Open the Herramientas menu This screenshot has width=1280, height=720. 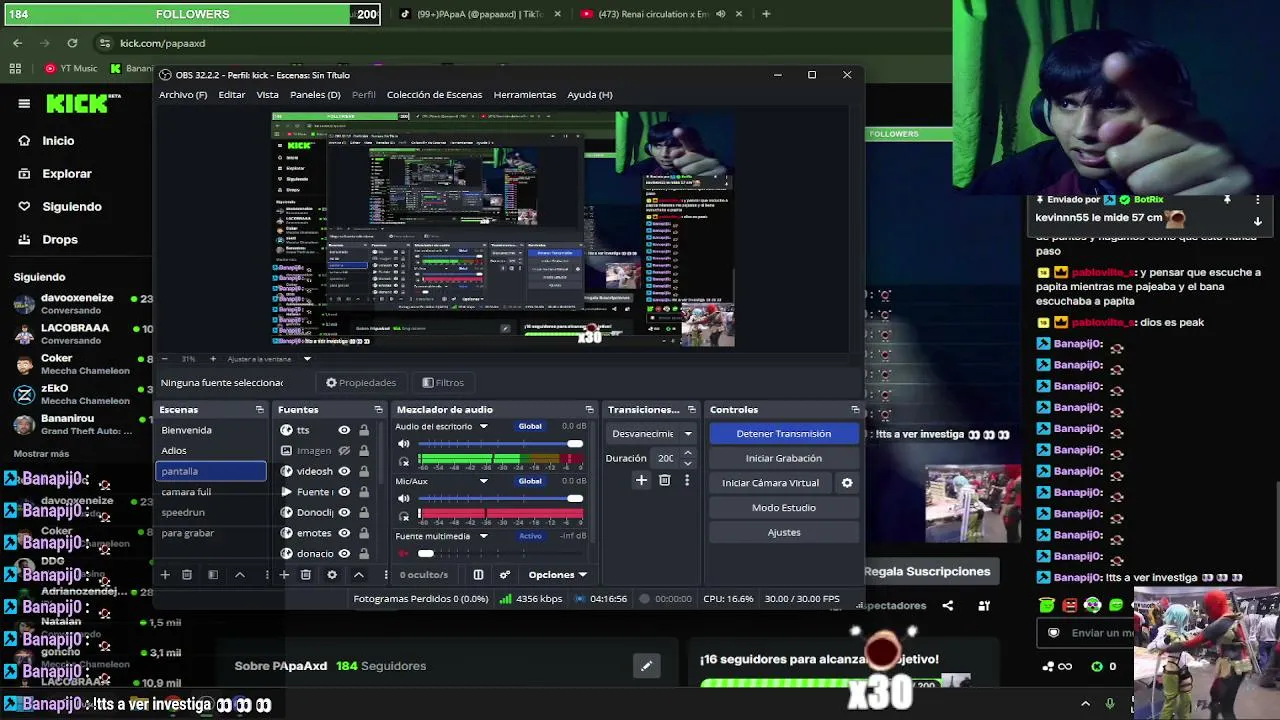525,95
